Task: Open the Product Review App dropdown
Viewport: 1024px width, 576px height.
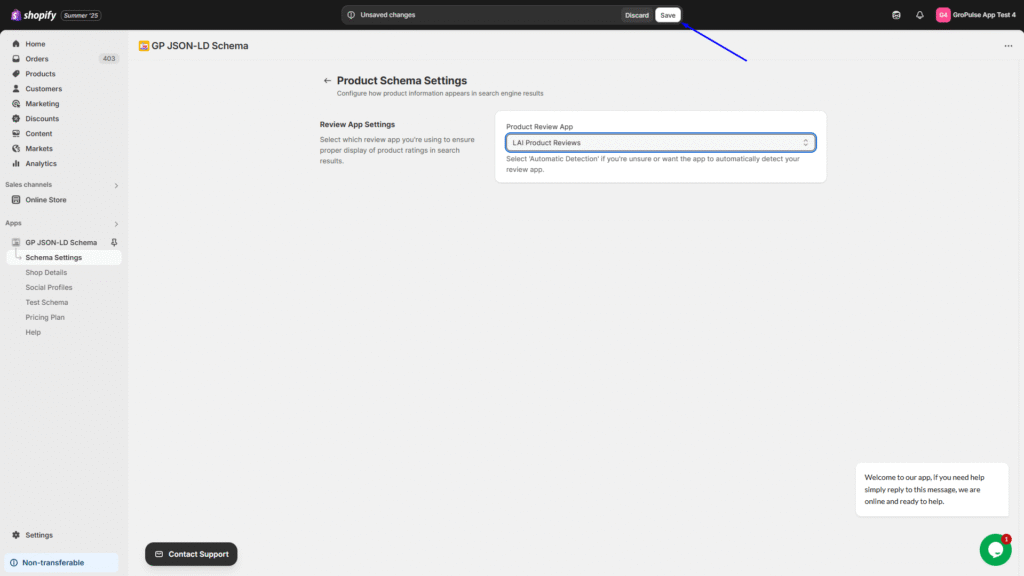Action: tap(660, 142)
